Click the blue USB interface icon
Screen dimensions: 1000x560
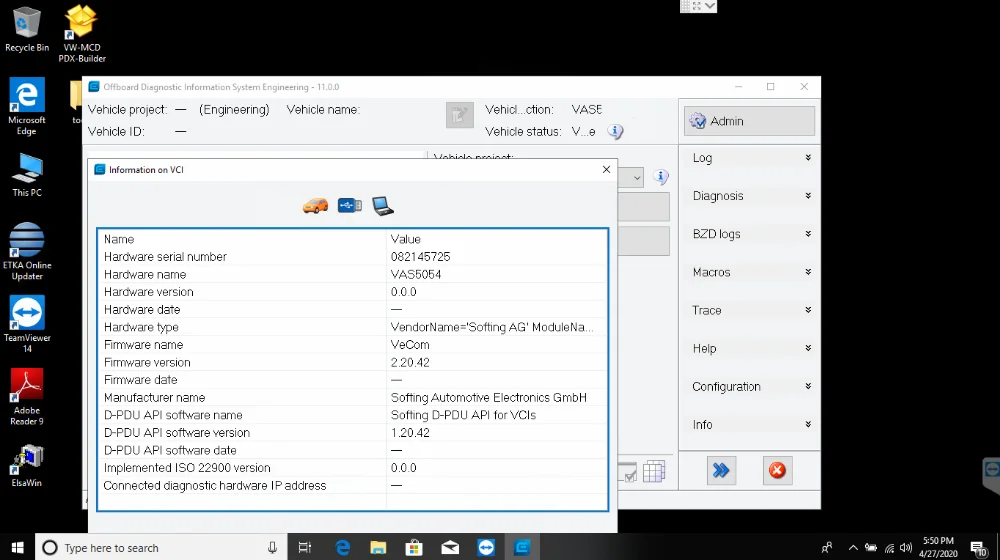click(349, 205)
